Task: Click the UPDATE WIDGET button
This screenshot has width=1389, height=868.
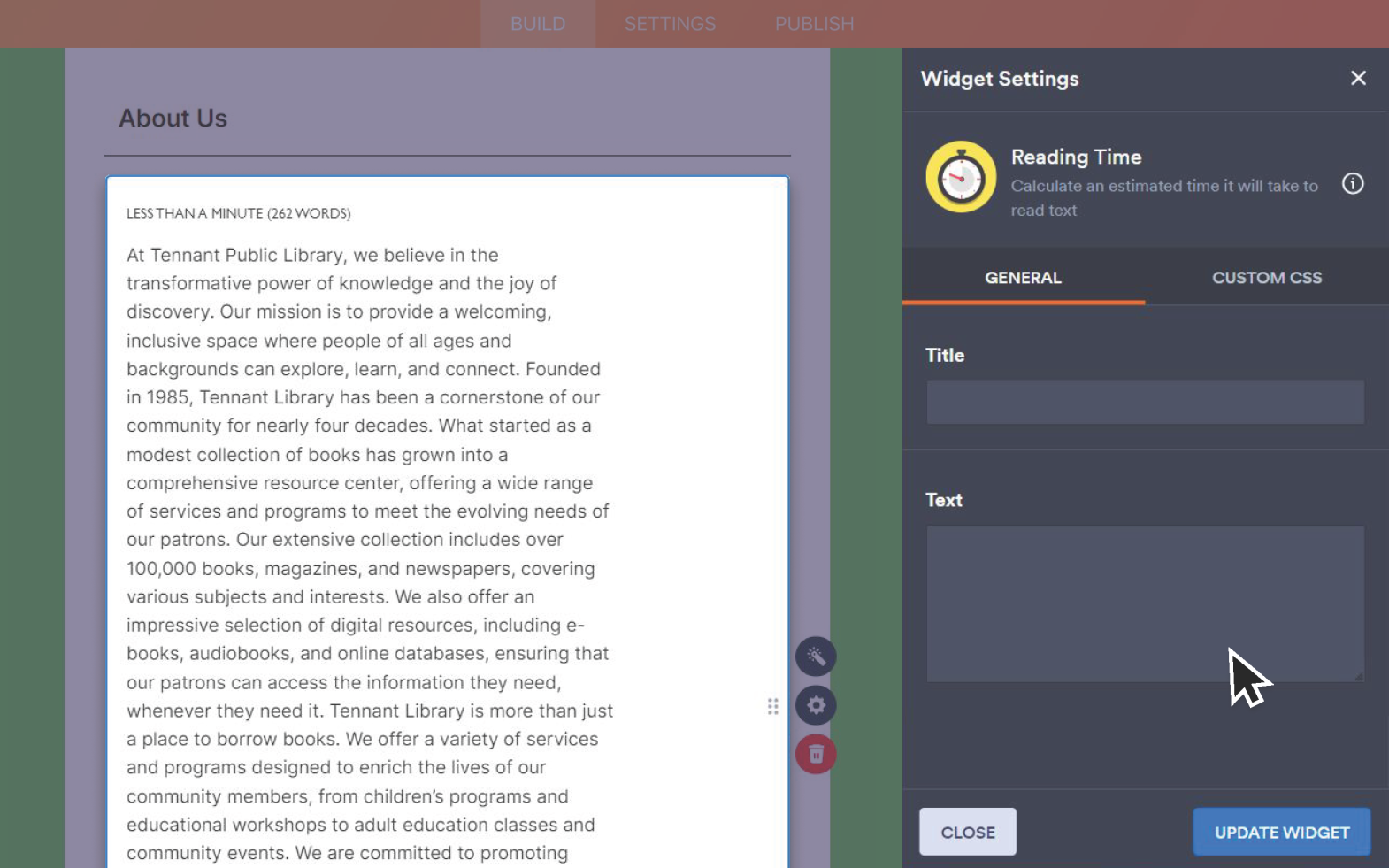Action: coord(1280,833)
